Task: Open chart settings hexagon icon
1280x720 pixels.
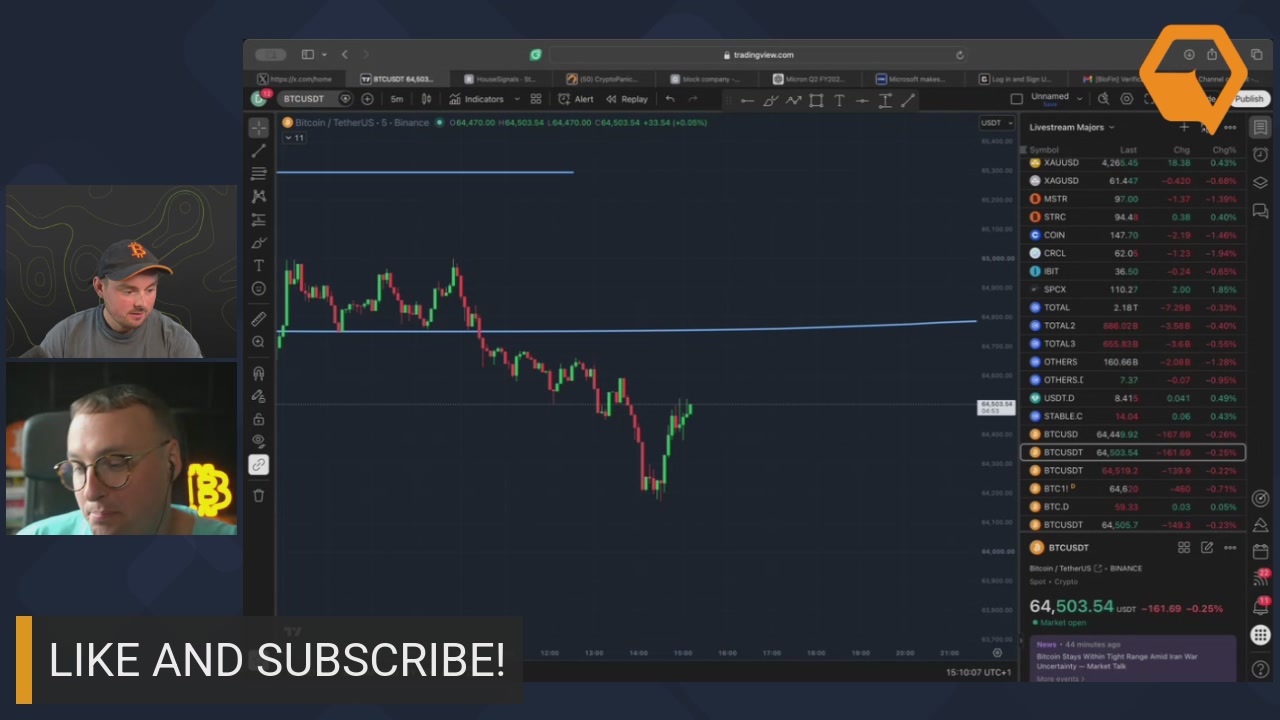Action: point(1126,99)
